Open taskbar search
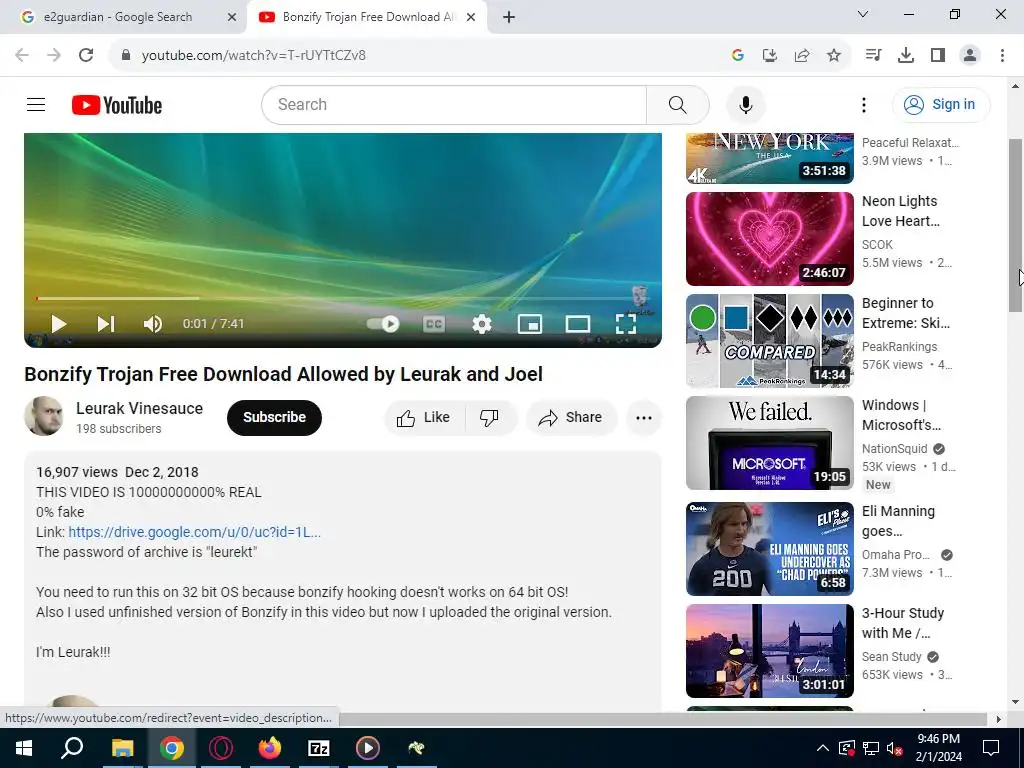The width and height of the screenshot is (1024, 768). coord(72,748)
